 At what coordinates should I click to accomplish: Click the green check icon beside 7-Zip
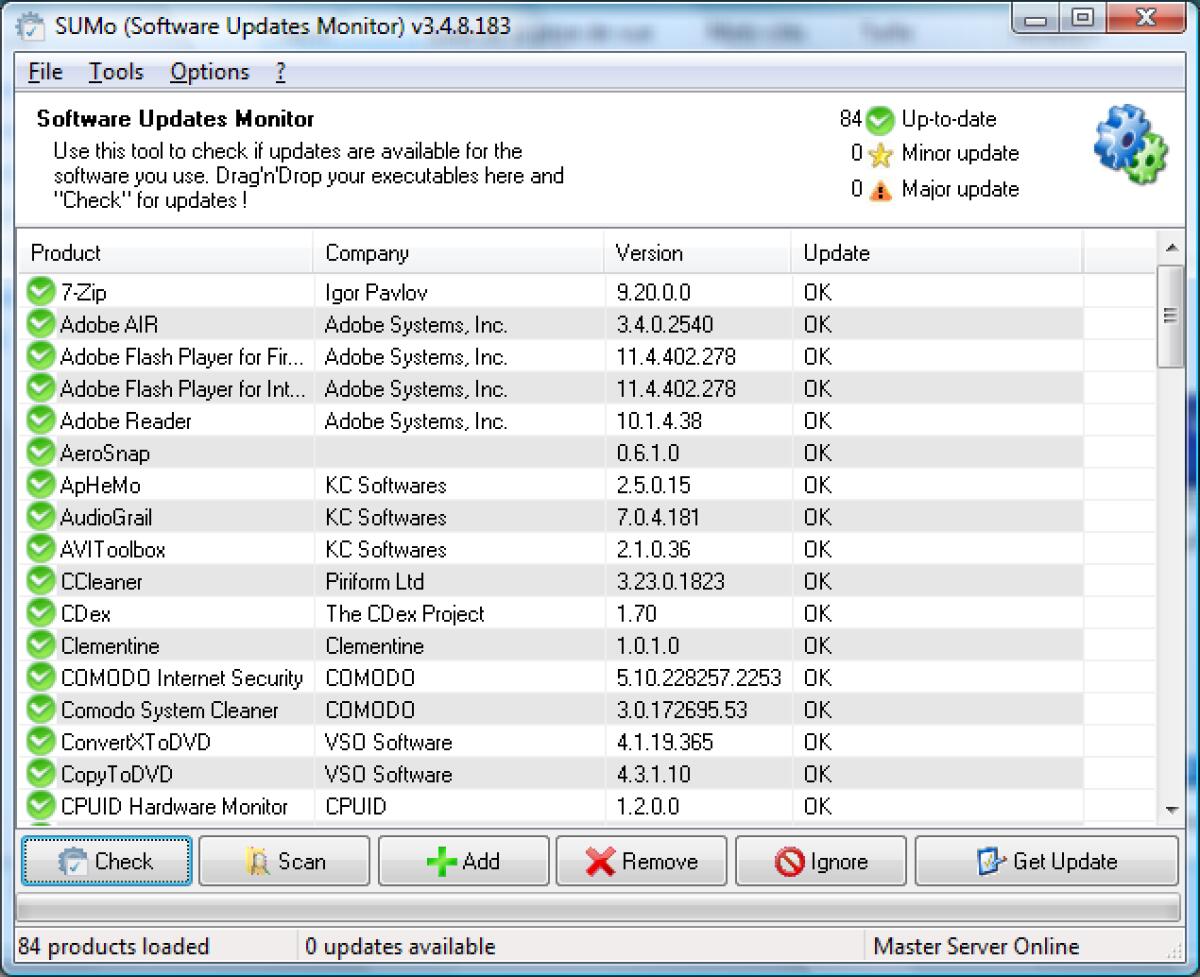(39, 292)
